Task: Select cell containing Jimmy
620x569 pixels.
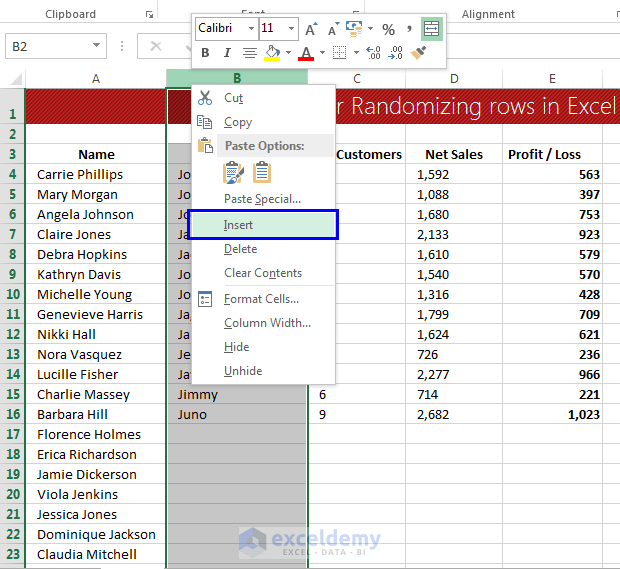Action: pos(238,395)
